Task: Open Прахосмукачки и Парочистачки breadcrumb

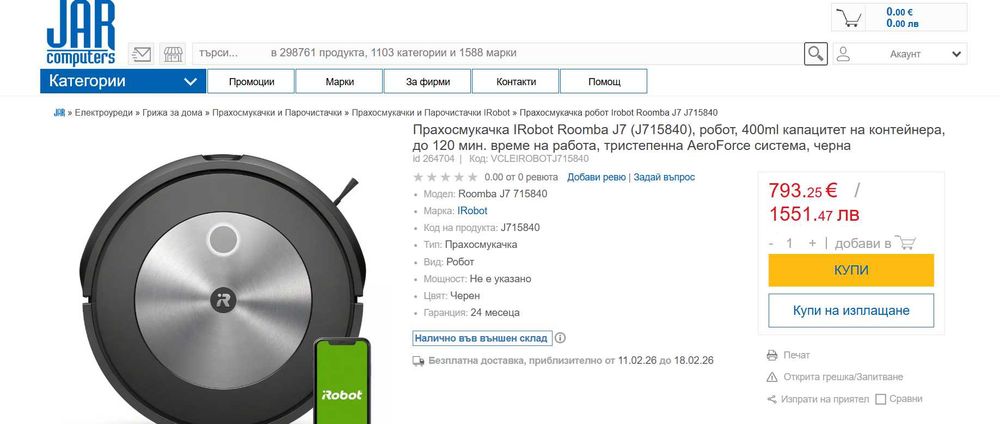Action: pos(277,113)
